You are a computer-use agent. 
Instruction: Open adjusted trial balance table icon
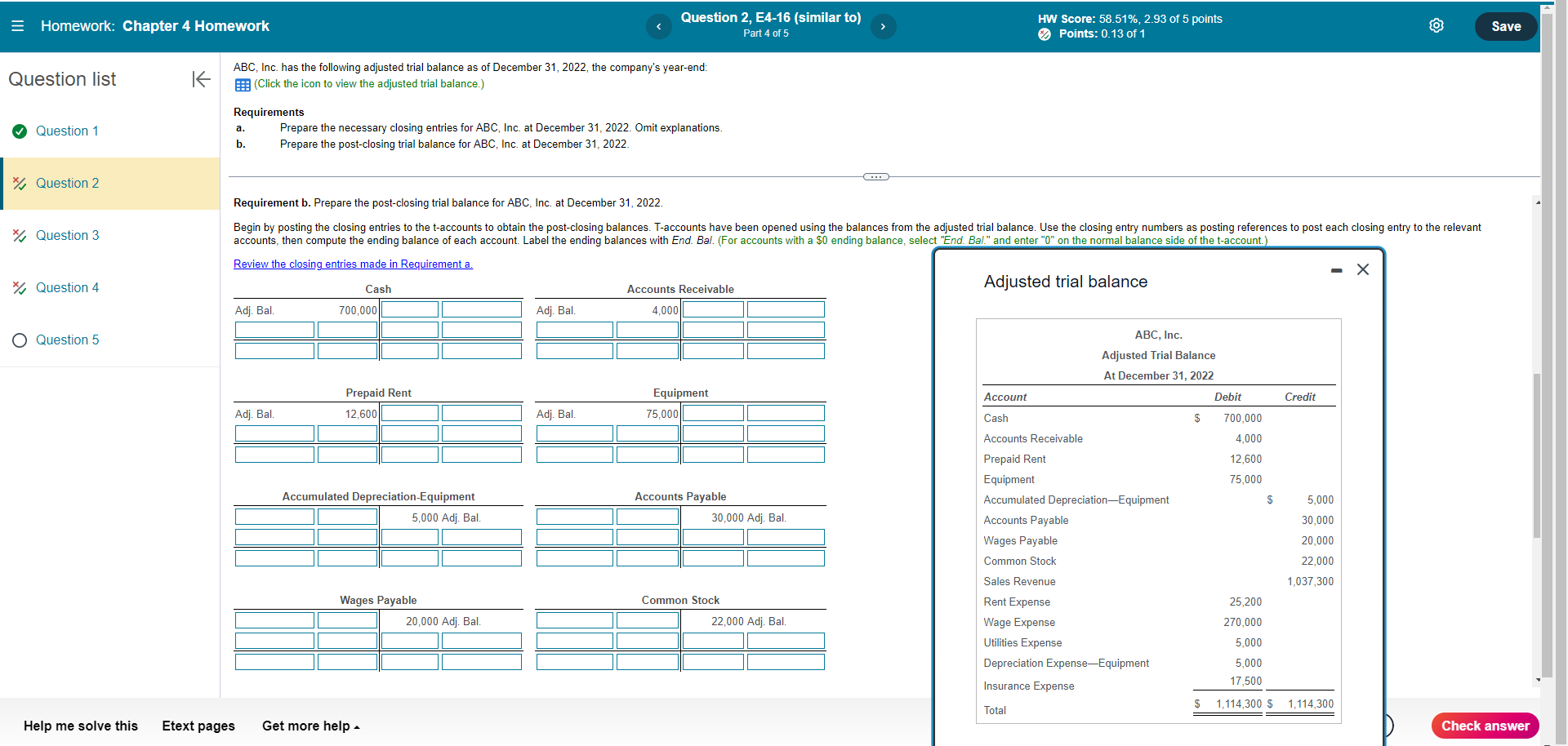[x=243, y=85]
